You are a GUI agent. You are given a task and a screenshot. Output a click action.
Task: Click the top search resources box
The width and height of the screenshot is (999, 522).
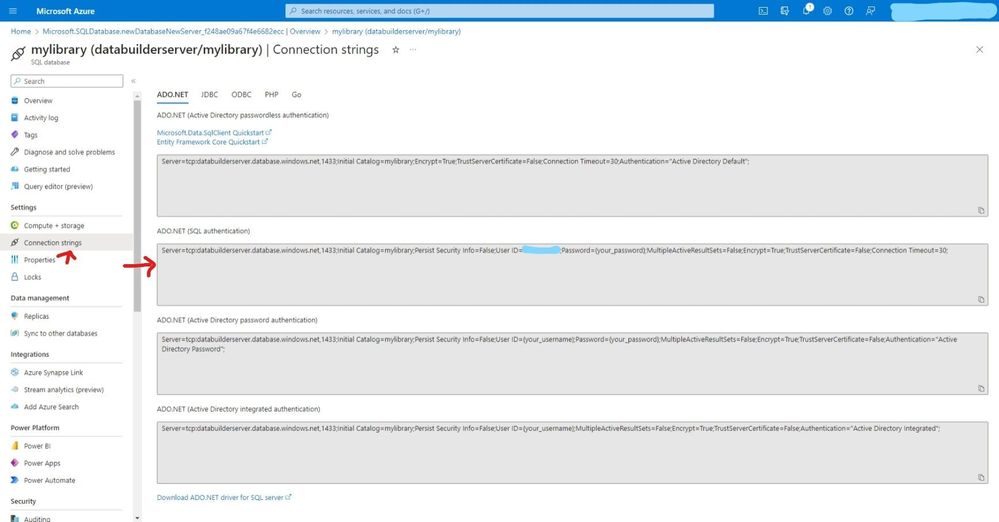[500, 11]
